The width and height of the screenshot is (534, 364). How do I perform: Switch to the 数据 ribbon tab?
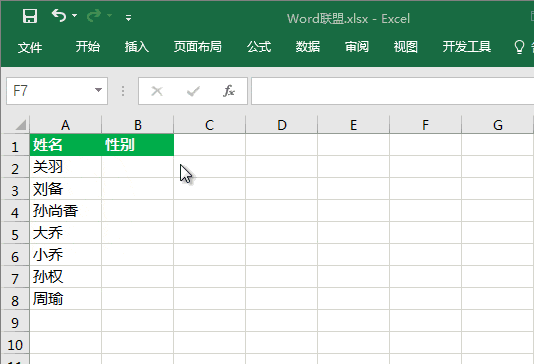point(308,47)
